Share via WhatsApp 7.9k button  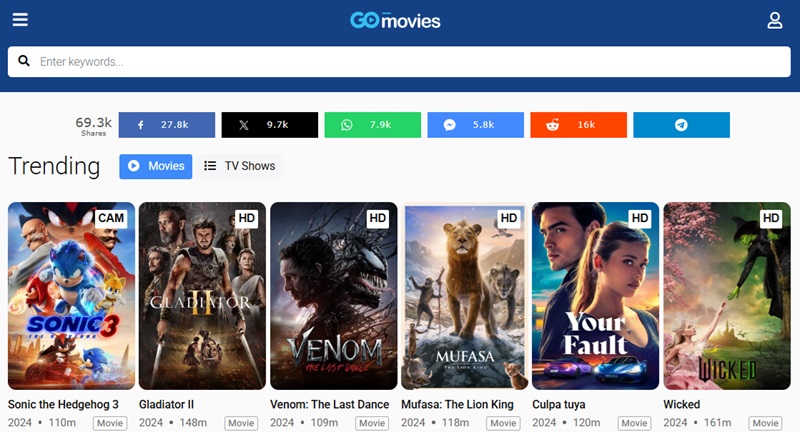click(x=372, y=125)
